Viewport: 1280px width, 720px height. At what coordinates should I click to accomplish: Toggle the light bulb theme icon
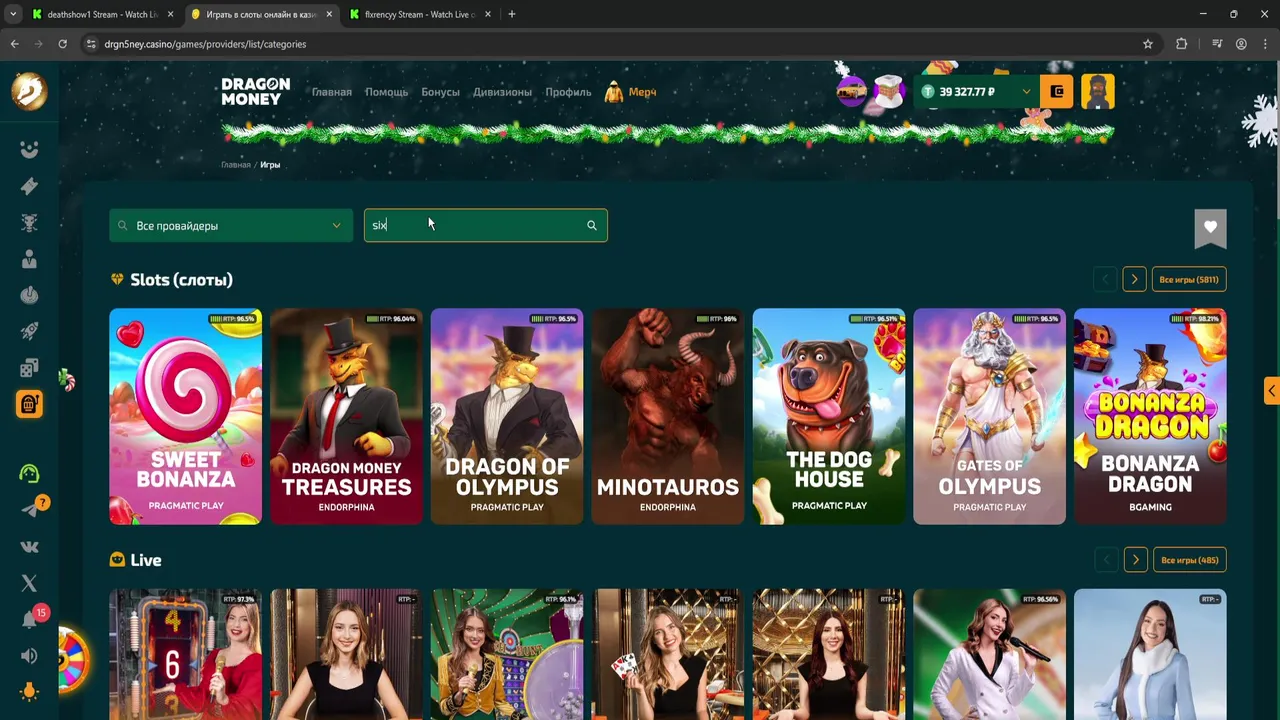coord(29,692)
